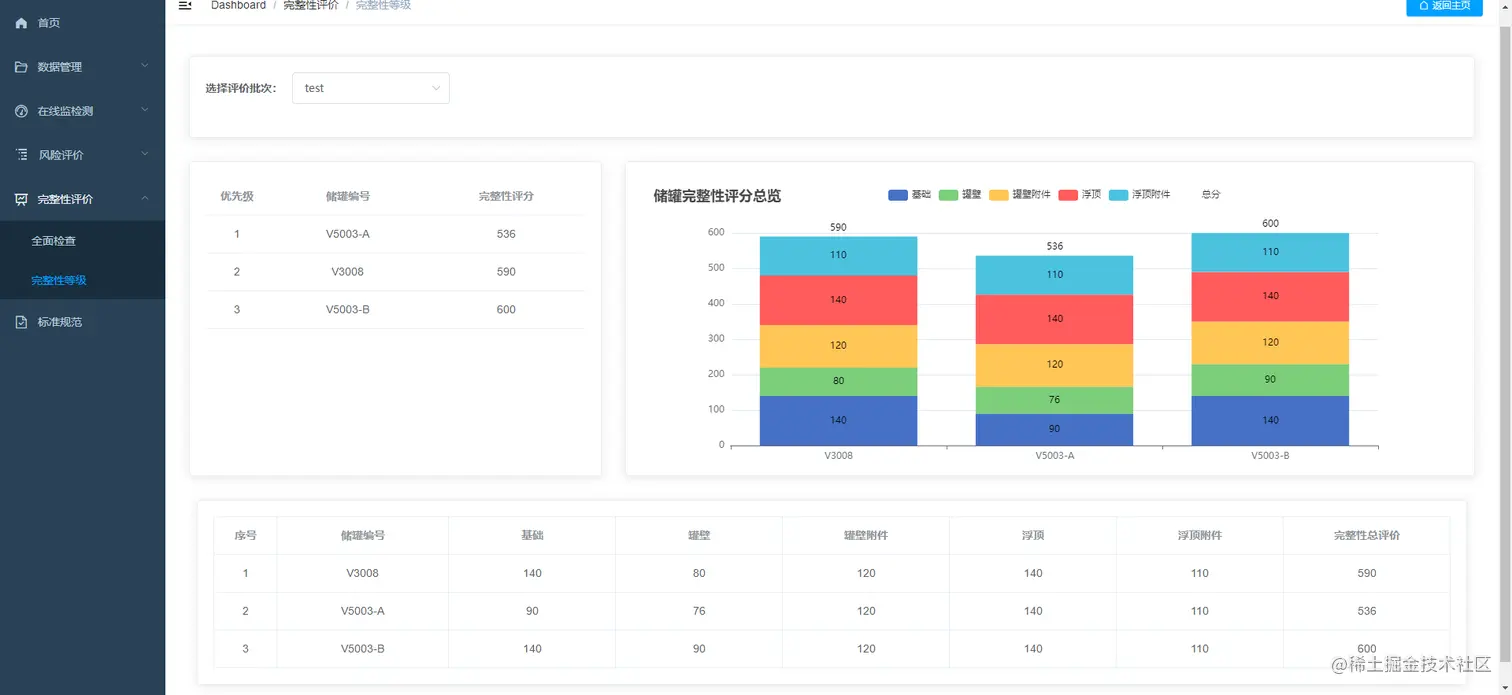Click total 536 in detail table
Image resolution: width=1512 pixels, height=695 pixels.
(x=1367, y=611)
